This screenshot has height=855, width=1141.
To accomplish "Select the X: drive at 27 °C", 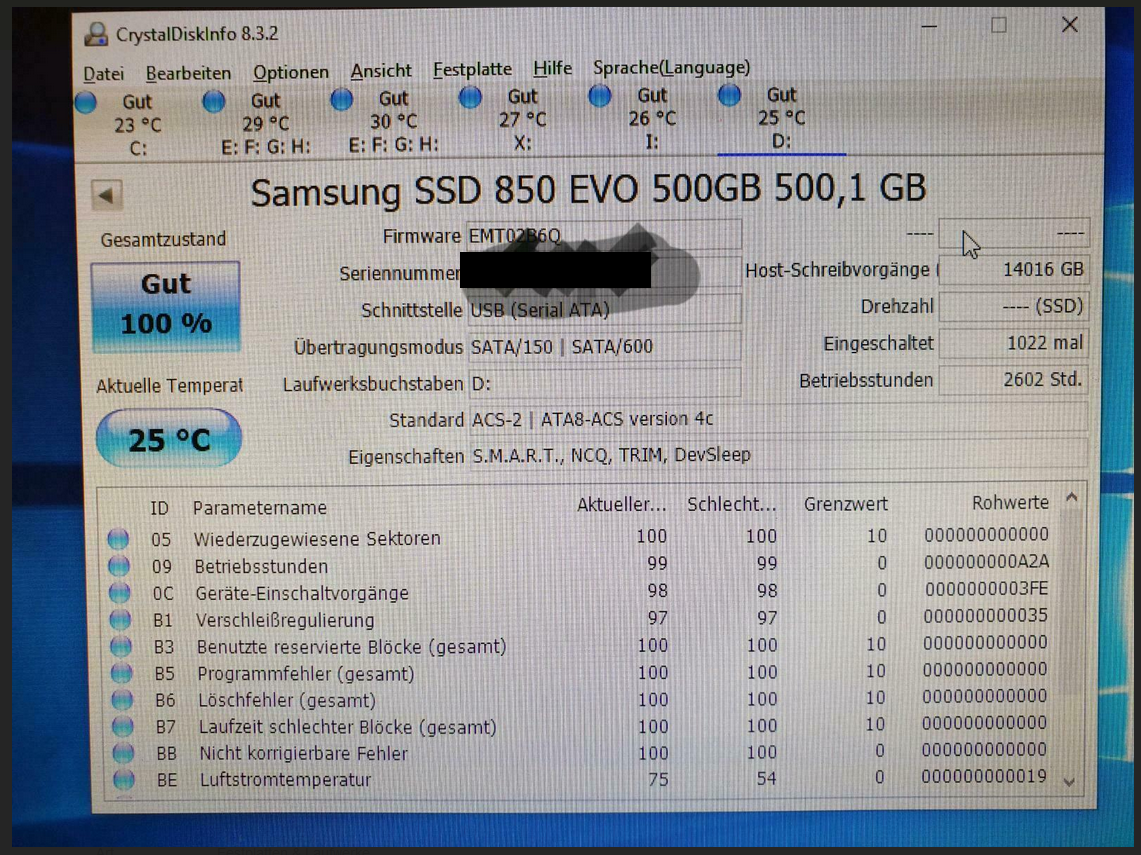I will coord(522,119).
